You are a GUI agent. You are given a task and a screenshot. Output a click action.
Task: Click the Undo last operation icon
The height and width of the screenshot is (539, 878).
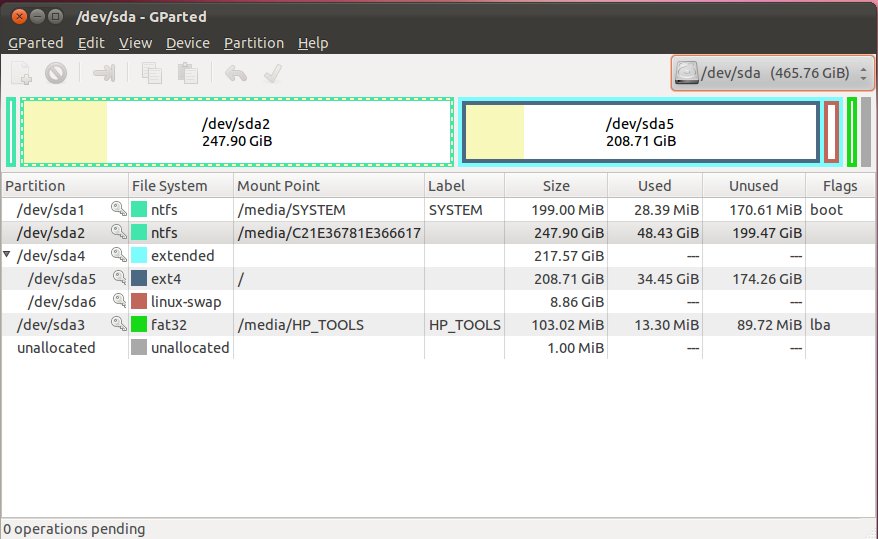pyautogui.click(x=236, y=73)
